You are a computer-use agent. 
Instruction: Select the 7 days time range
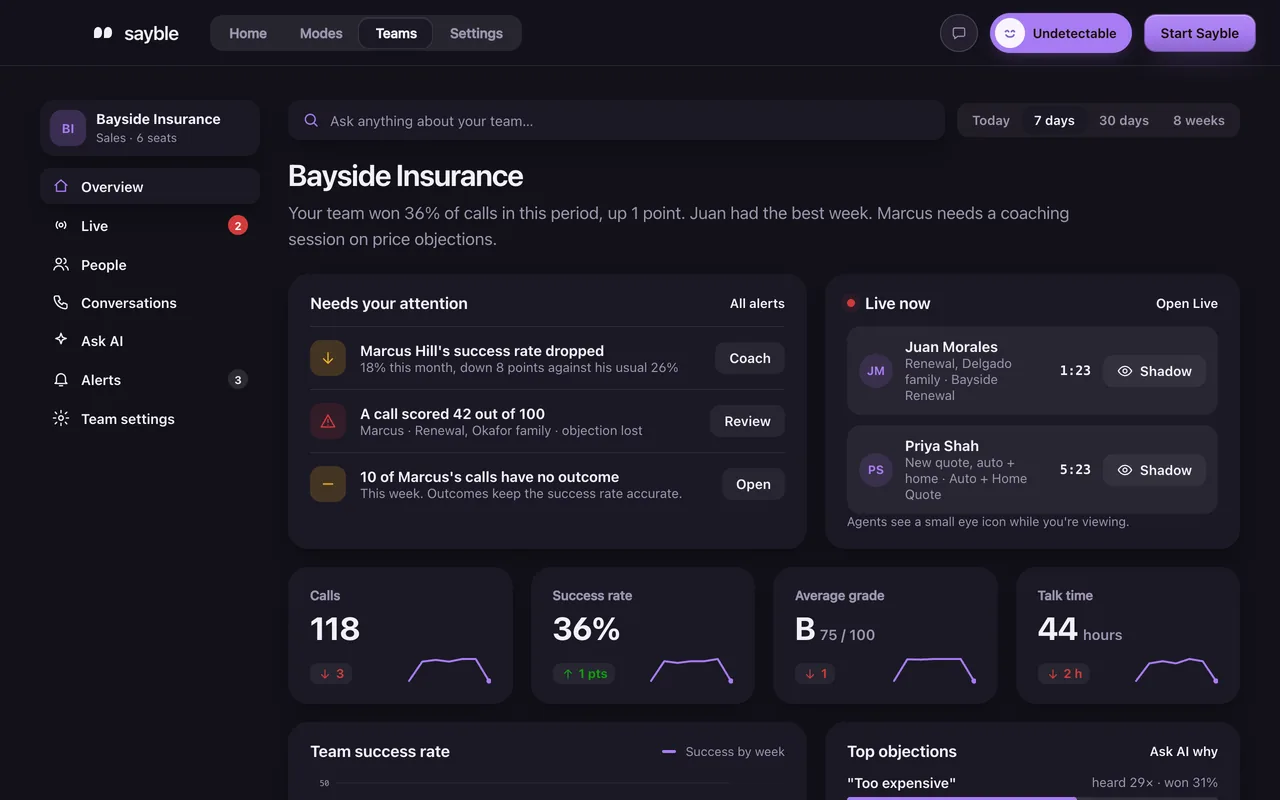pos(1054,120)
